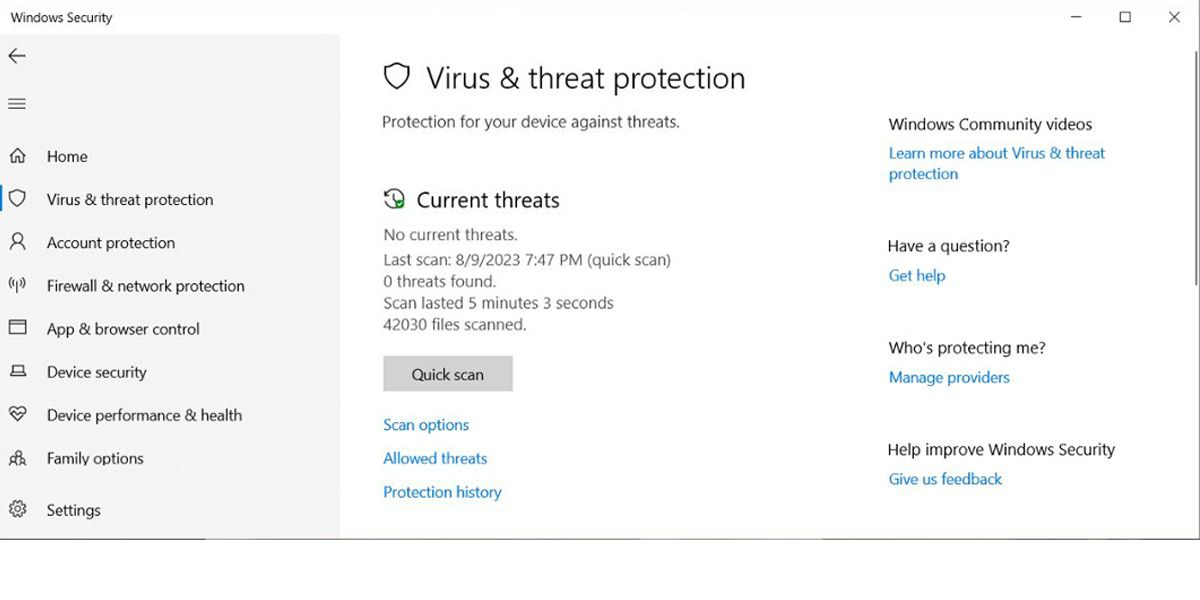Select the shield icon in sidebar

pyautogui.click(x=17, y=199)
